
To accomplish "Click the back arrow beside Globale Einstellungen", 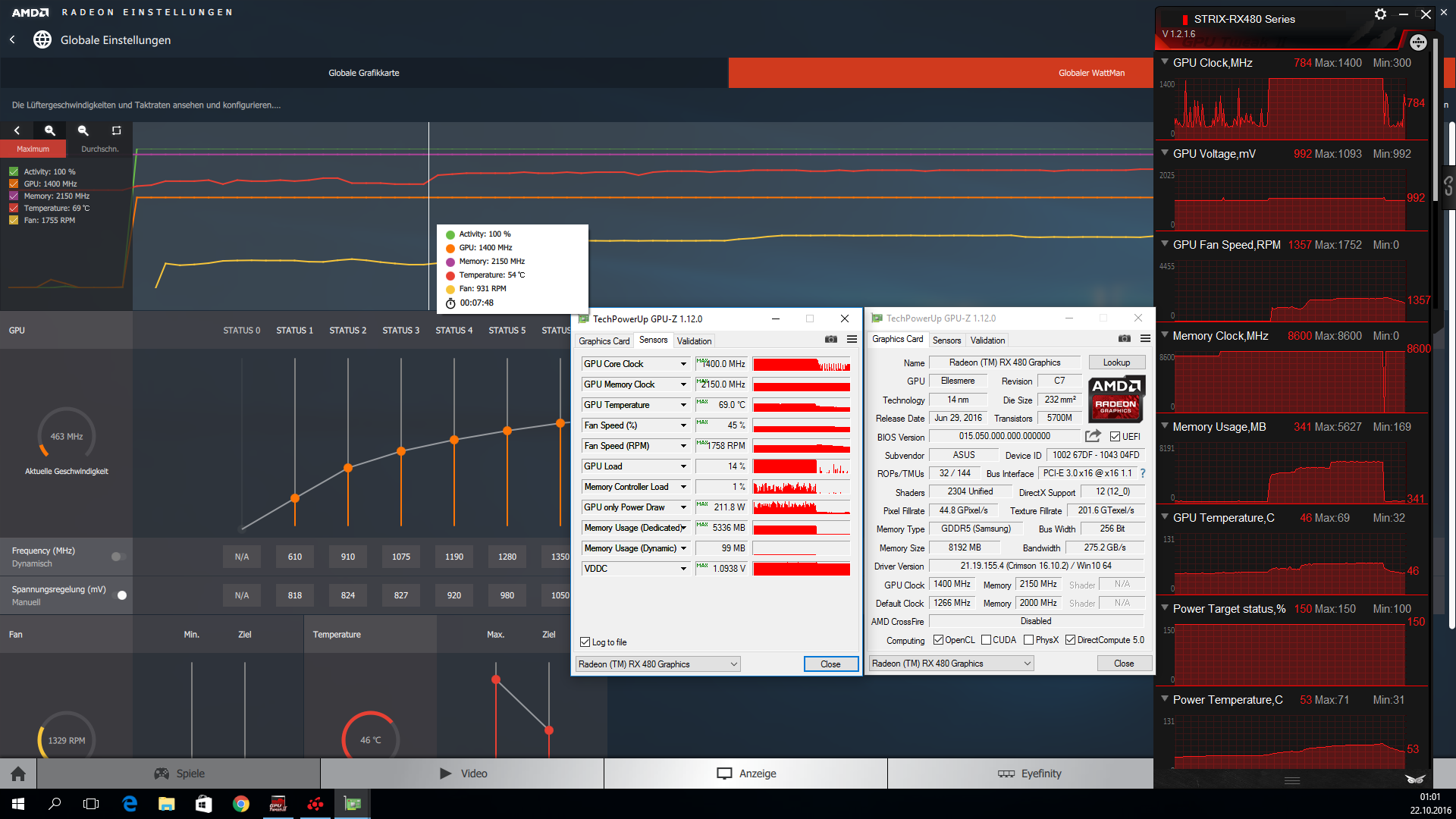I will pos(13,39).
